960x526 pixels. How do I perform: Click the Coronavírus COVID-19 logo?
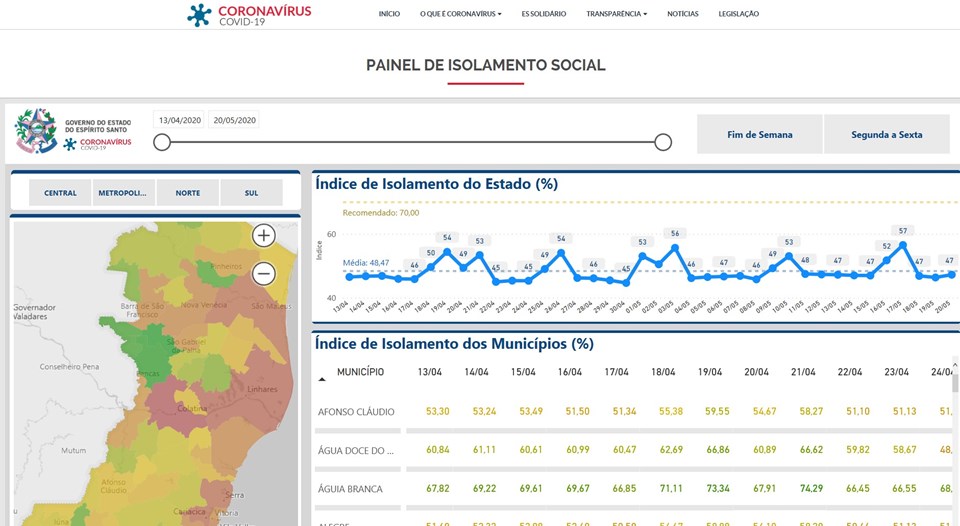249,14
